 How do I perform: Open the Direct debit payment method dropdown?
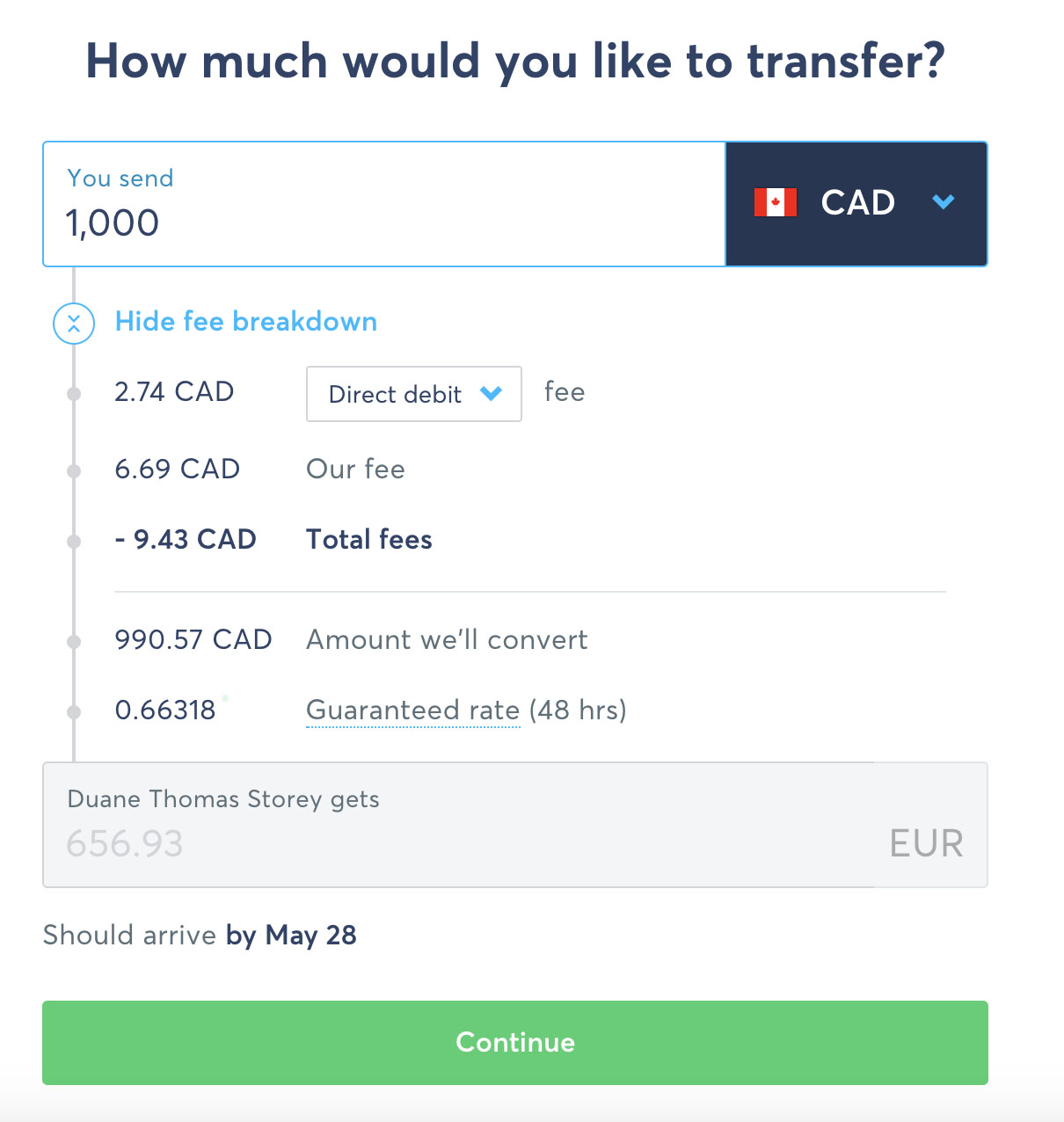click(413, 394)
